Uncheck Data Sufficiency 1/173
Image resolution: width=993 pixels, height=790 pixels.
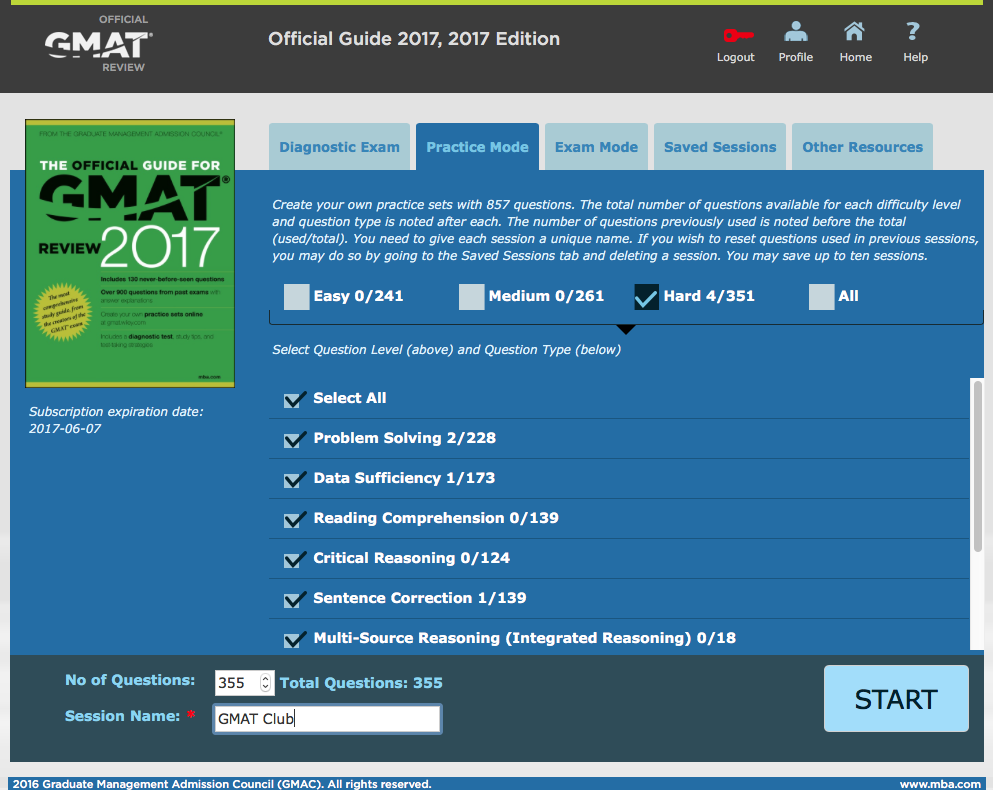click(x=294, y=479)
